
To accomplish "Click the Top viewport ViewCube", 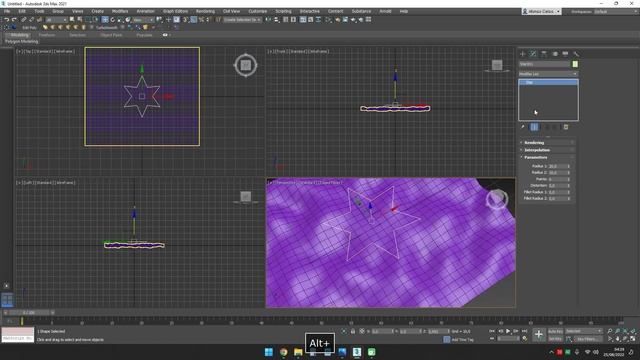I will tap(246, 65).
